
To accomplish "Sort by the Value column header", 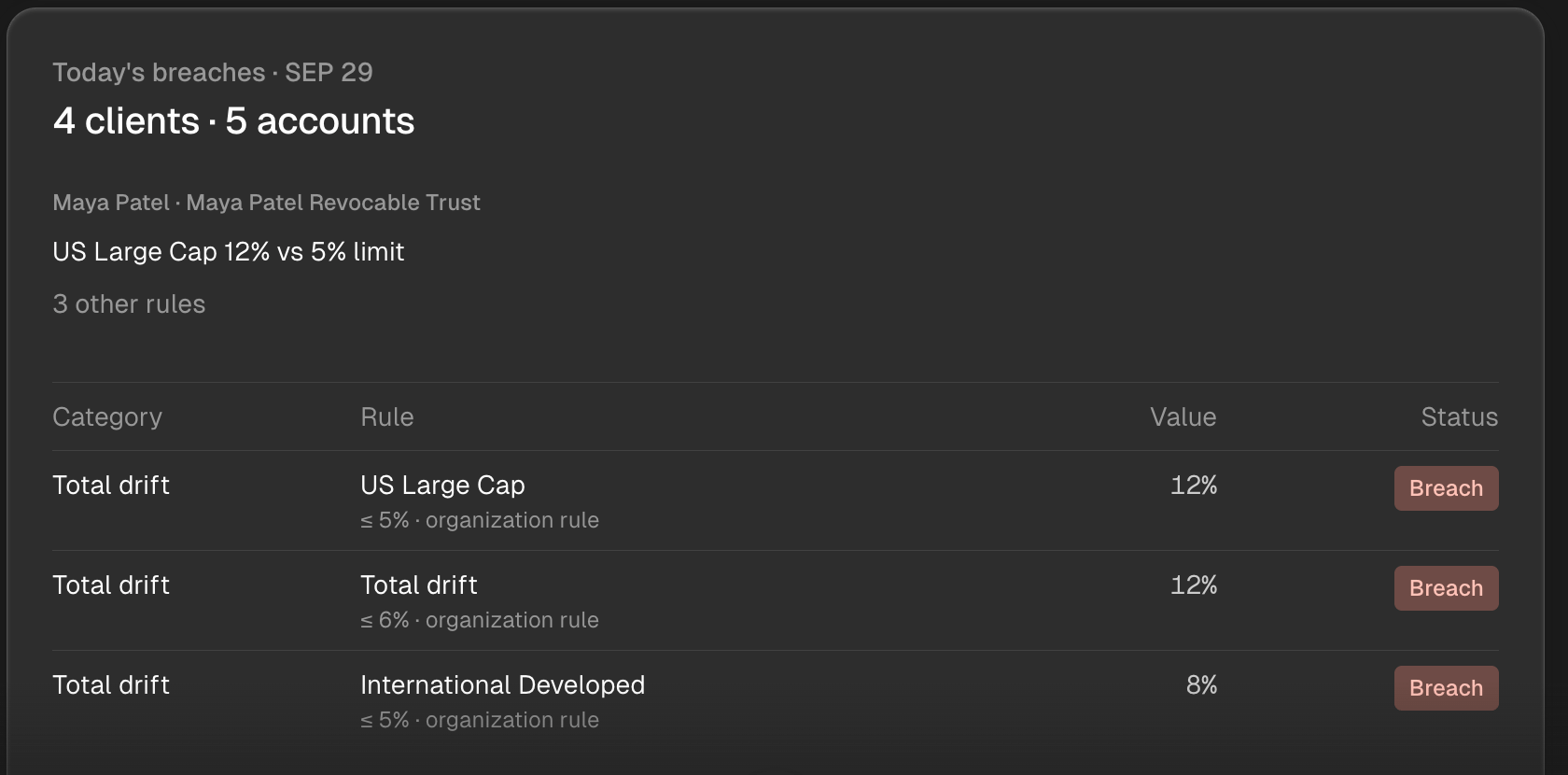I will [x=1183, y=417].
